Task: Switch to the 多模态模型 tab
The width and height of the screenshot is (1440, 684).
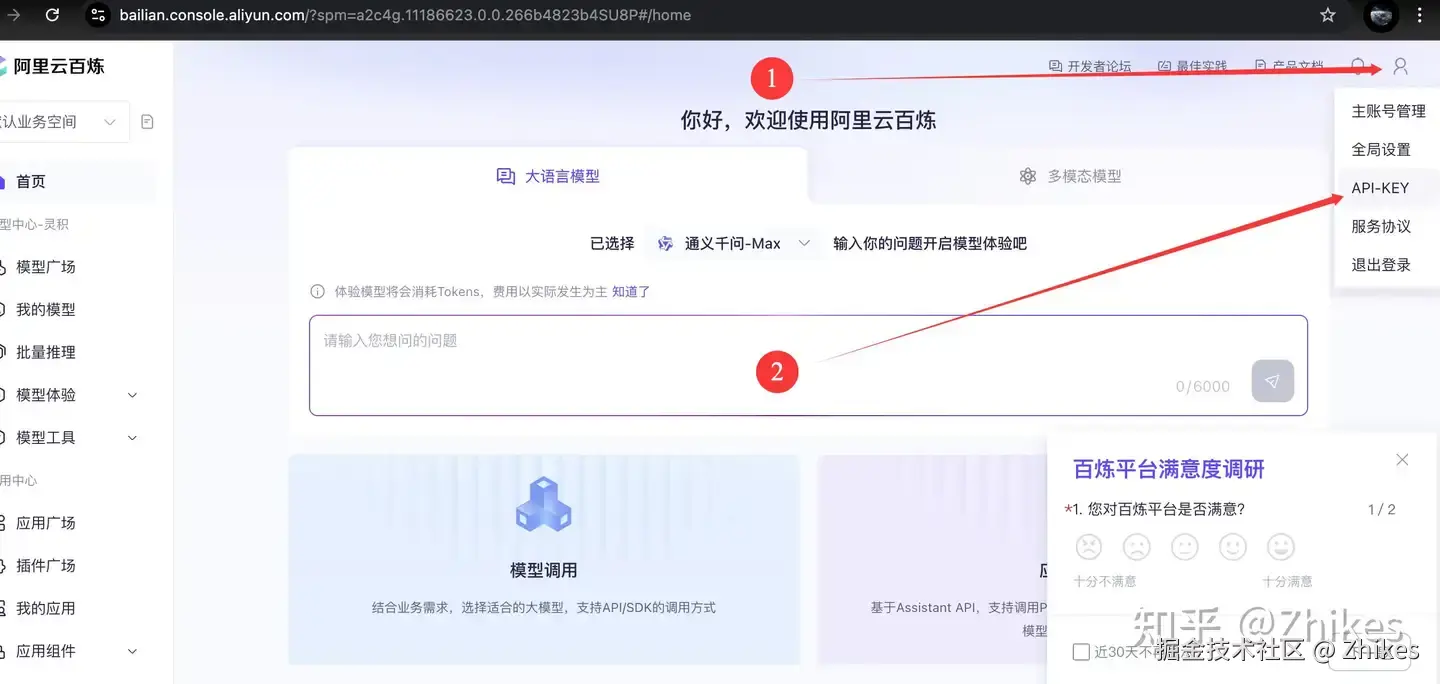Action: click(1070, 176)
